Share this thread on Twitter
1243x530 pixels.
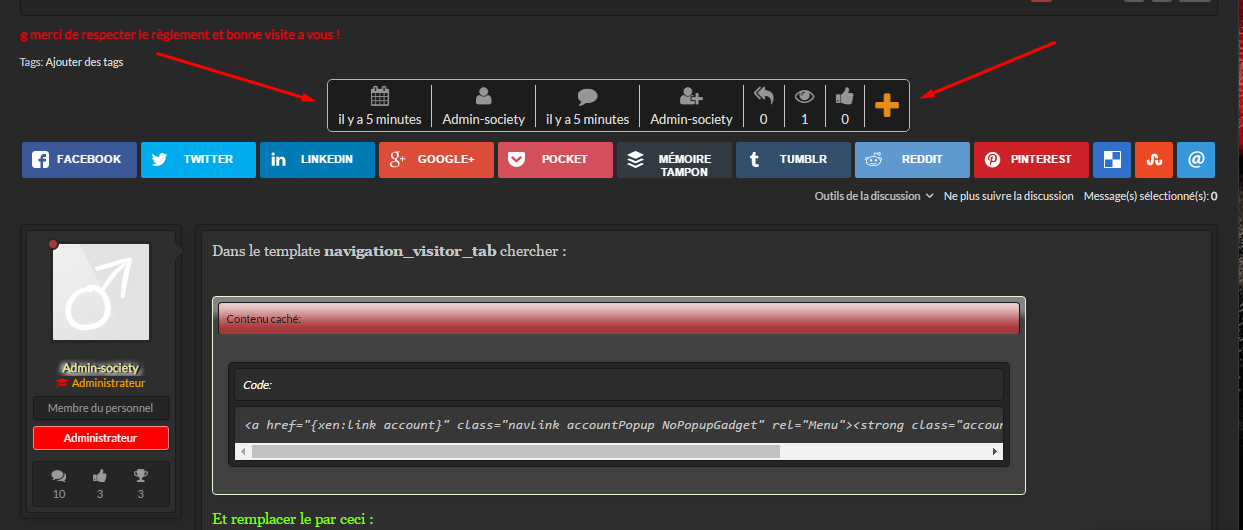pyautogui.click(x=198, y=160)
